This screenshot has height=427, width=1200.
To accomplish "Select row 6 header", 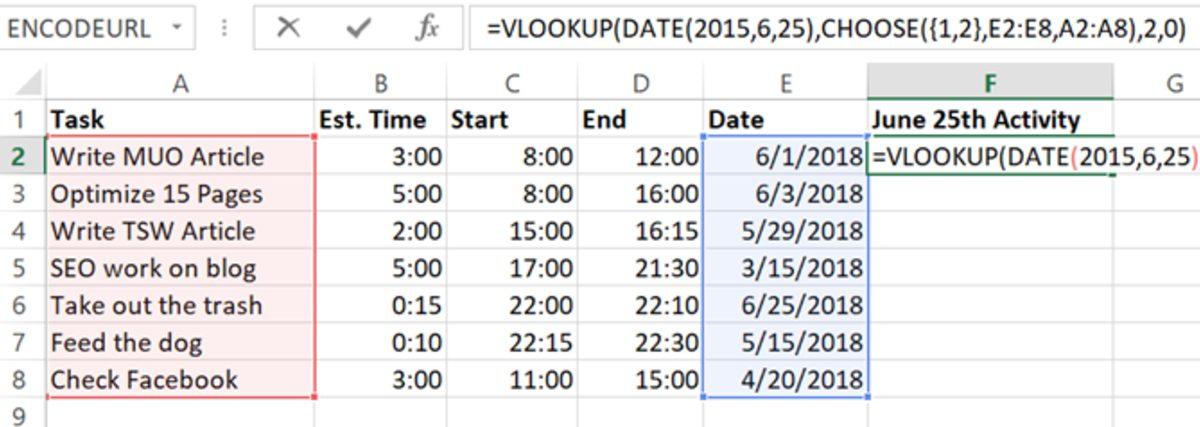I will (20, 305).
